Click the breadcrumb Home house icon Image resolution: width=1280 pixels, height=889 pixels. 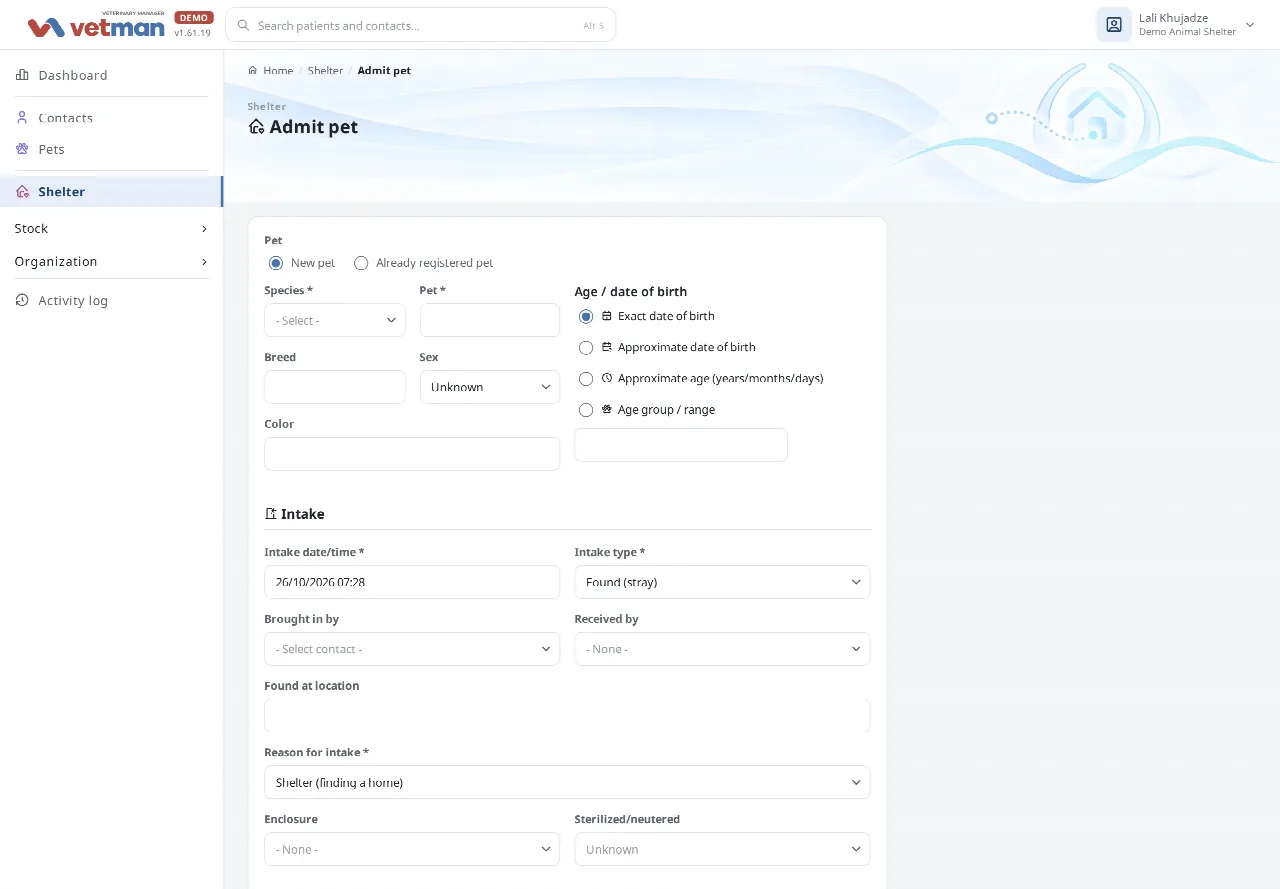(253, 70)
